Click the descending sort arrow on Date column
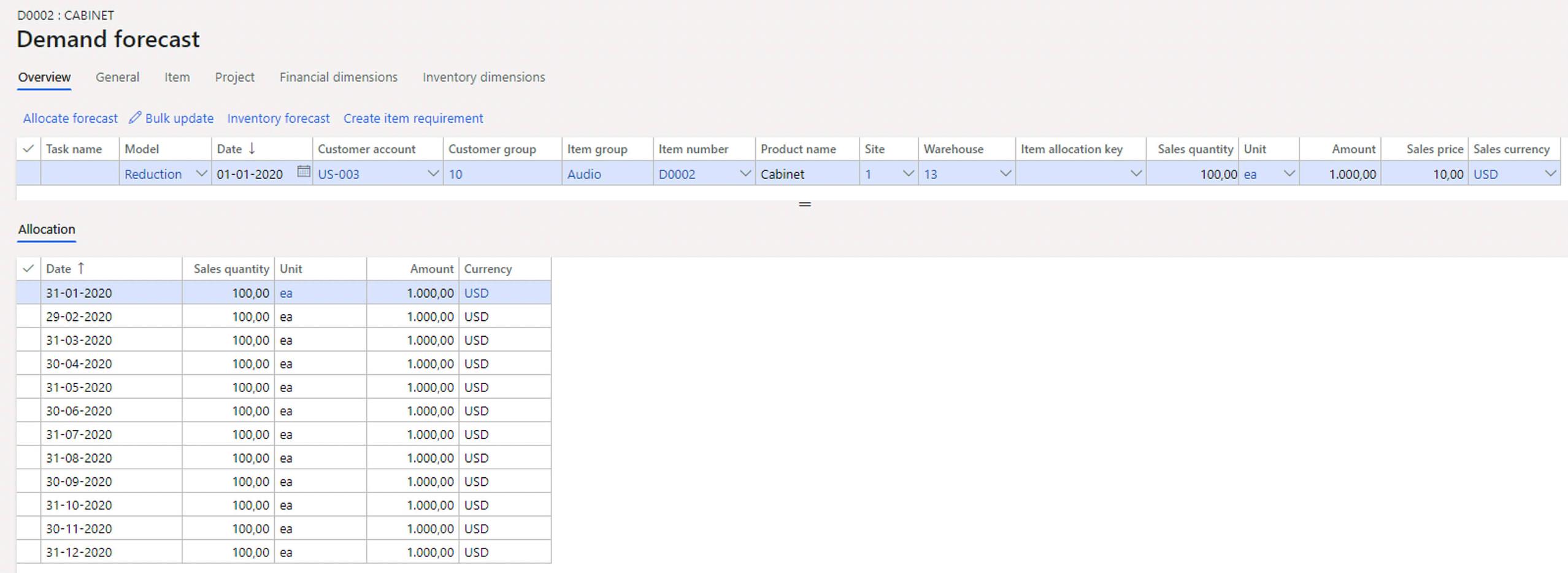 pyautogui.click(x=252, y=149)
